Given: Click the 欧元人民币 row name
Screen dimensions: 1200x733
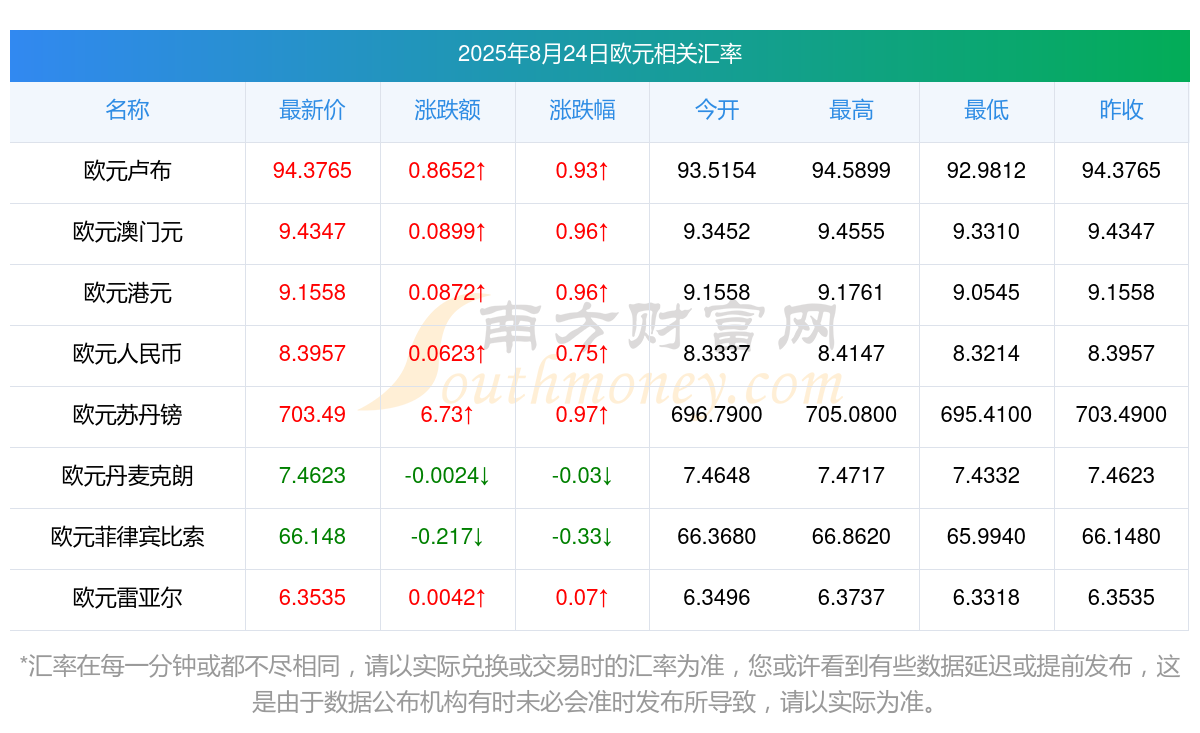Looking at the screenshot, I should coord(127,354).
